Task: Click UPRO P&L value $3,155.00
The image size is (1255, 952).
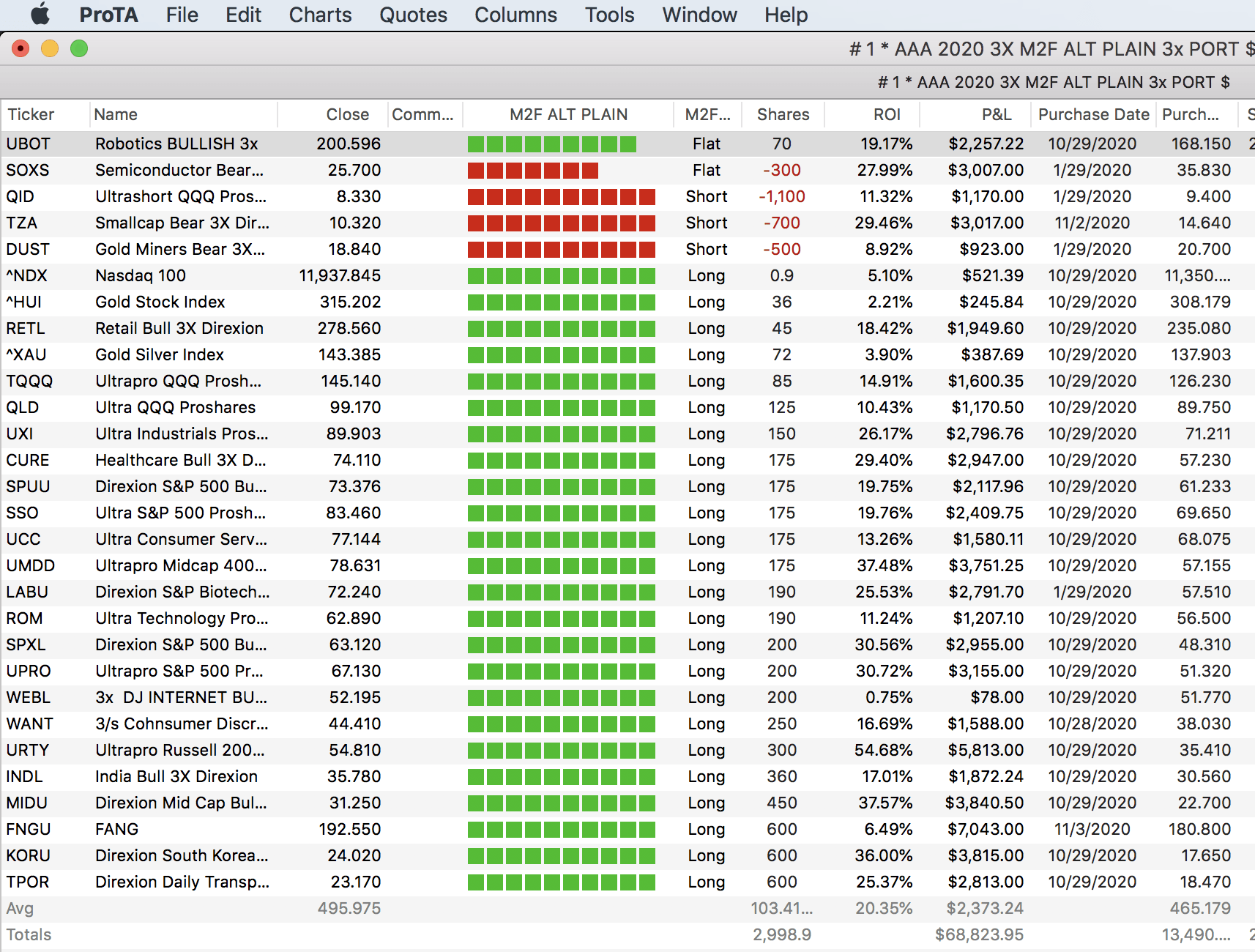Action: coord(986,671)
